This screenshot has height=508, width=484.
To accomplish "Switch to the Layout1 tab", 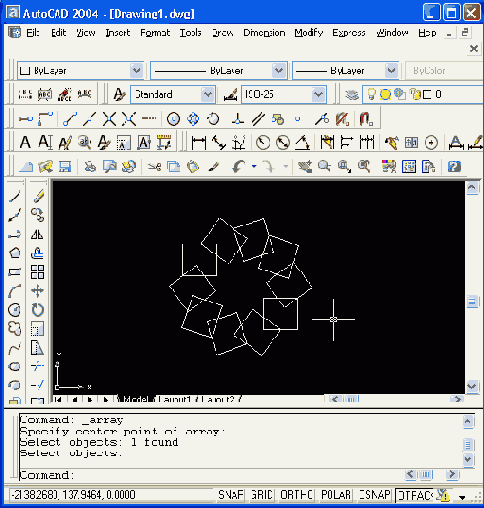I will [x=174, y=399].
